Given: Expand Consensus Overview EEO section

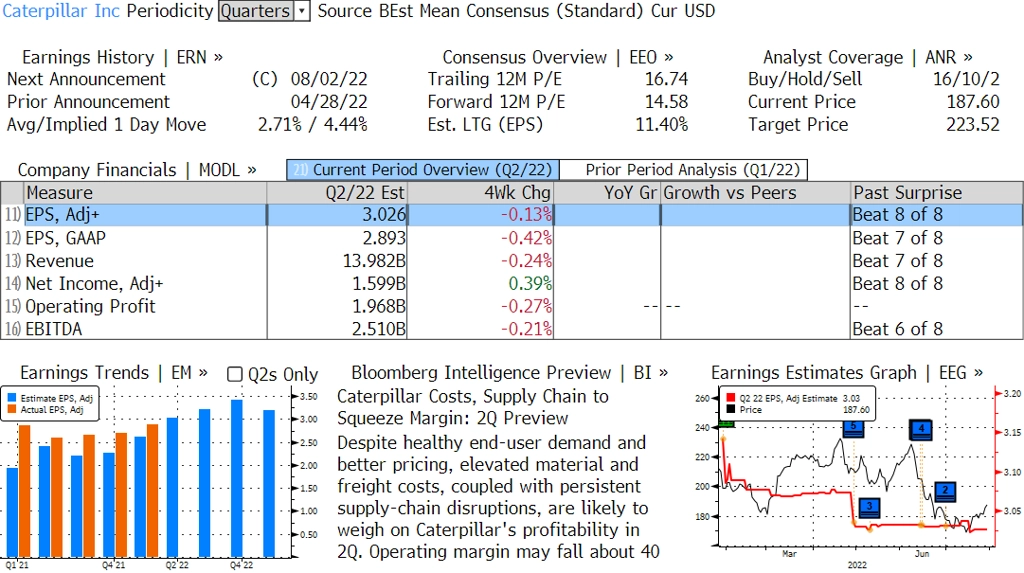Looking at the screenshot, I should tap(558, 57).
